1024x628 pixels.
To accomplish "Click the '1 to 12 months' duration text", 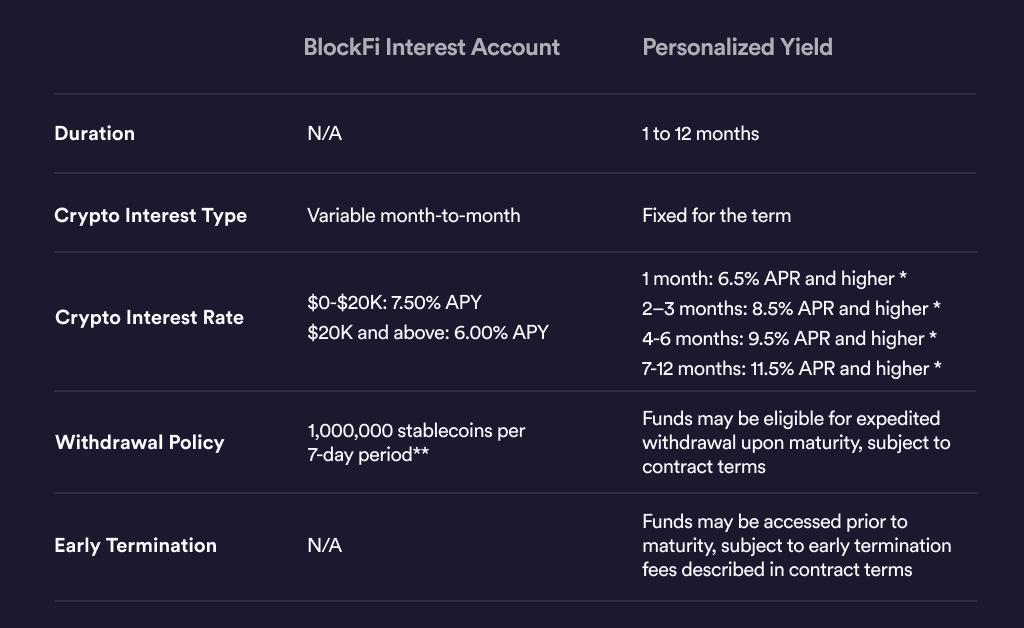I will [x=700, y=133].
